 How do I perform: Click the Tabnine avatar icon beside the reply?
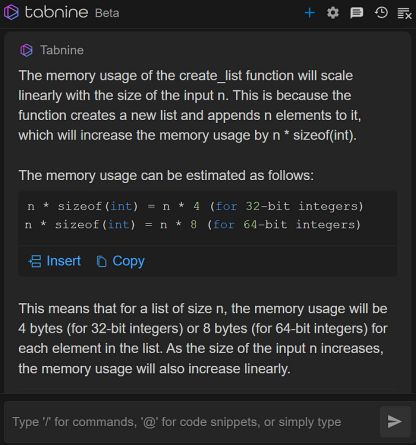click(26, 50)
